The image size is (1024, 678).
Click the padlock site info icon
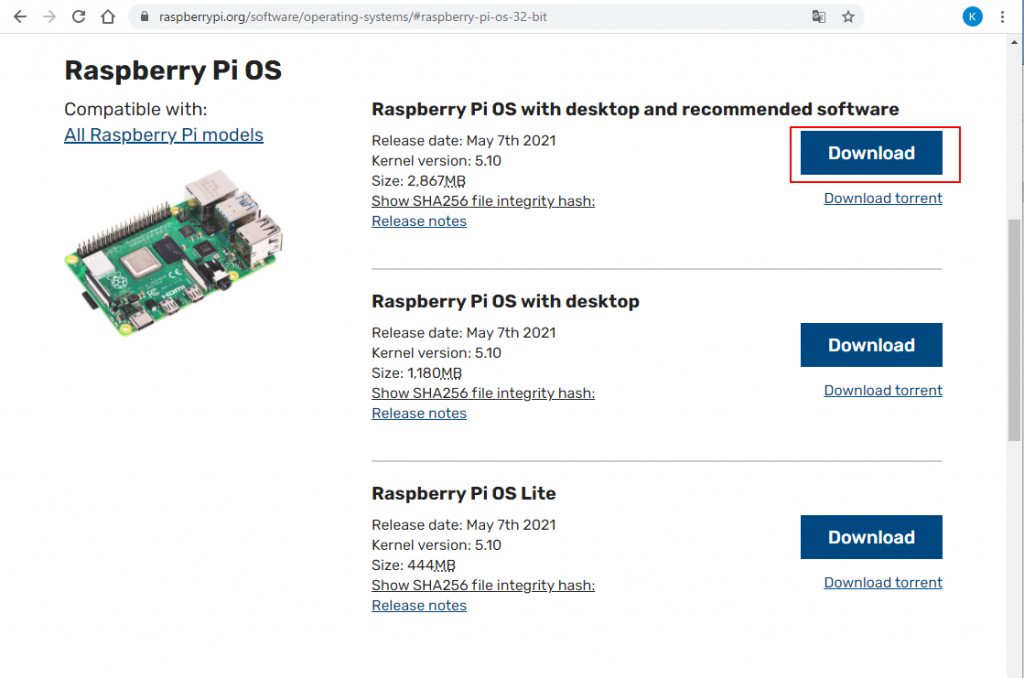pos(145,17)
